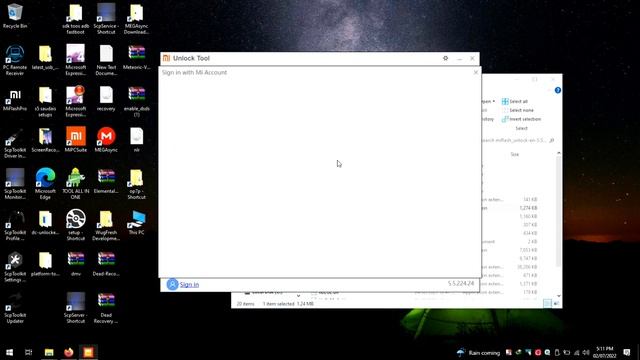Select MEGAsync Downloads folder shortcut
This screenshot has height=360, width=640.
pyautogui.click(x=136, y=19)
